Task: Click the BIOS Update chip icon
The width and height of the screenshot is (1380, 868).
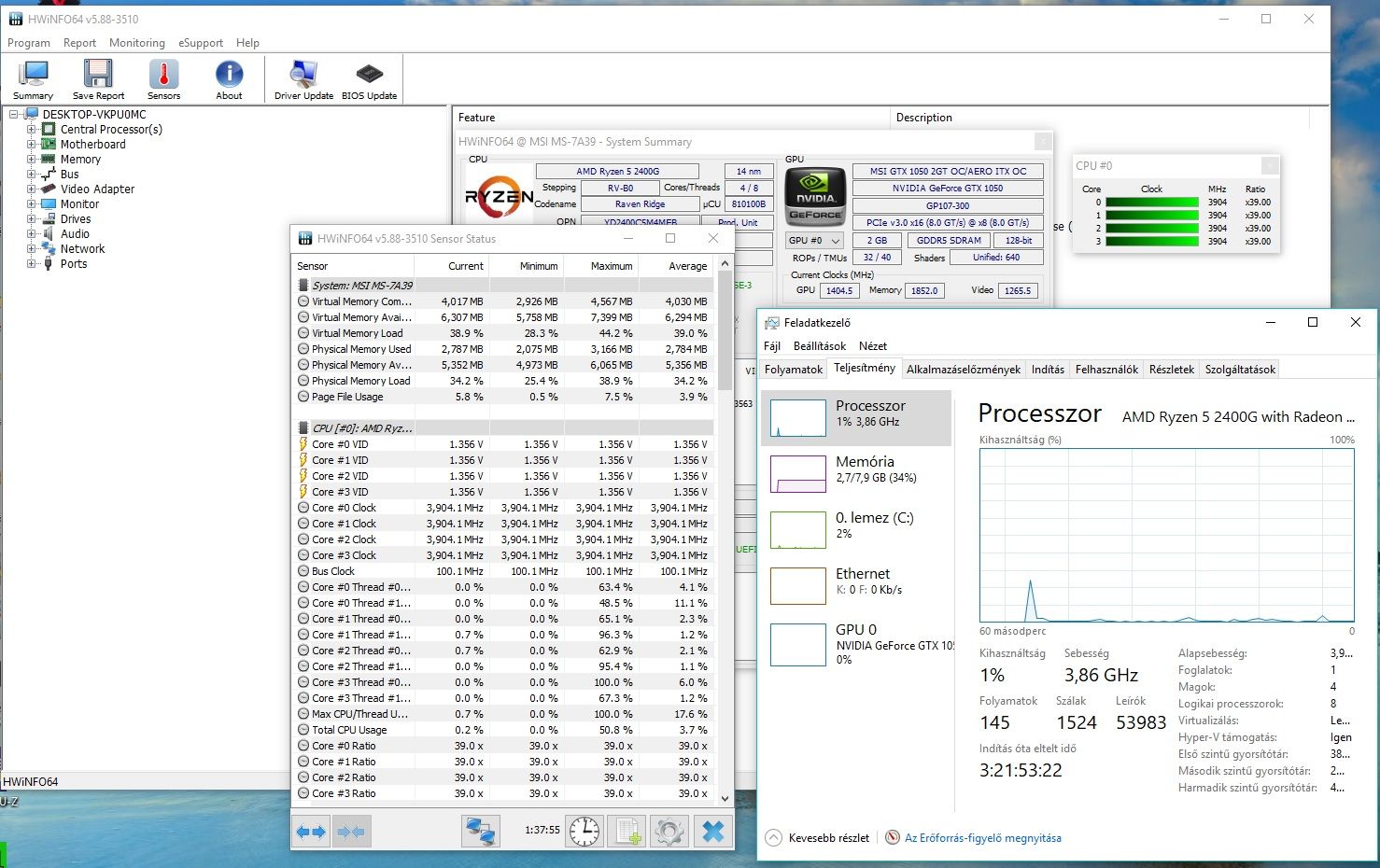Action: [x=369, y=79]
